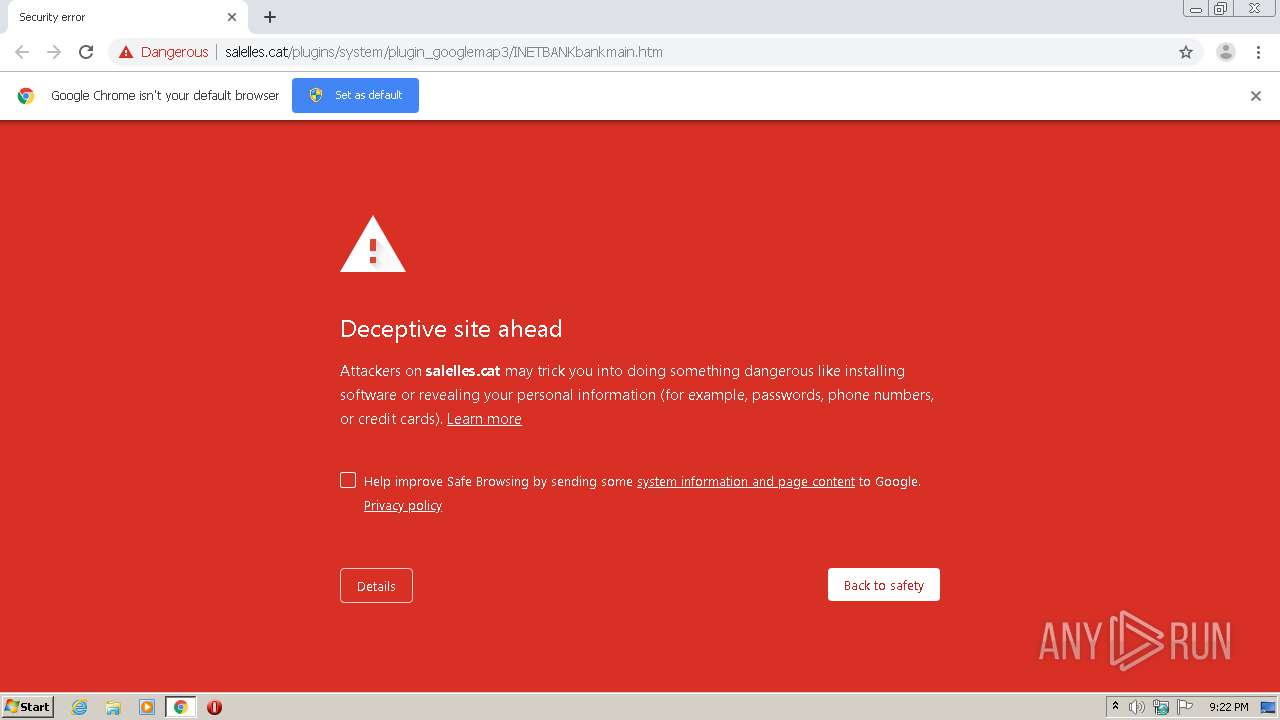Click the Show desktop button
This screenshot has width=1280, height=720.
tap(1269, 707)
